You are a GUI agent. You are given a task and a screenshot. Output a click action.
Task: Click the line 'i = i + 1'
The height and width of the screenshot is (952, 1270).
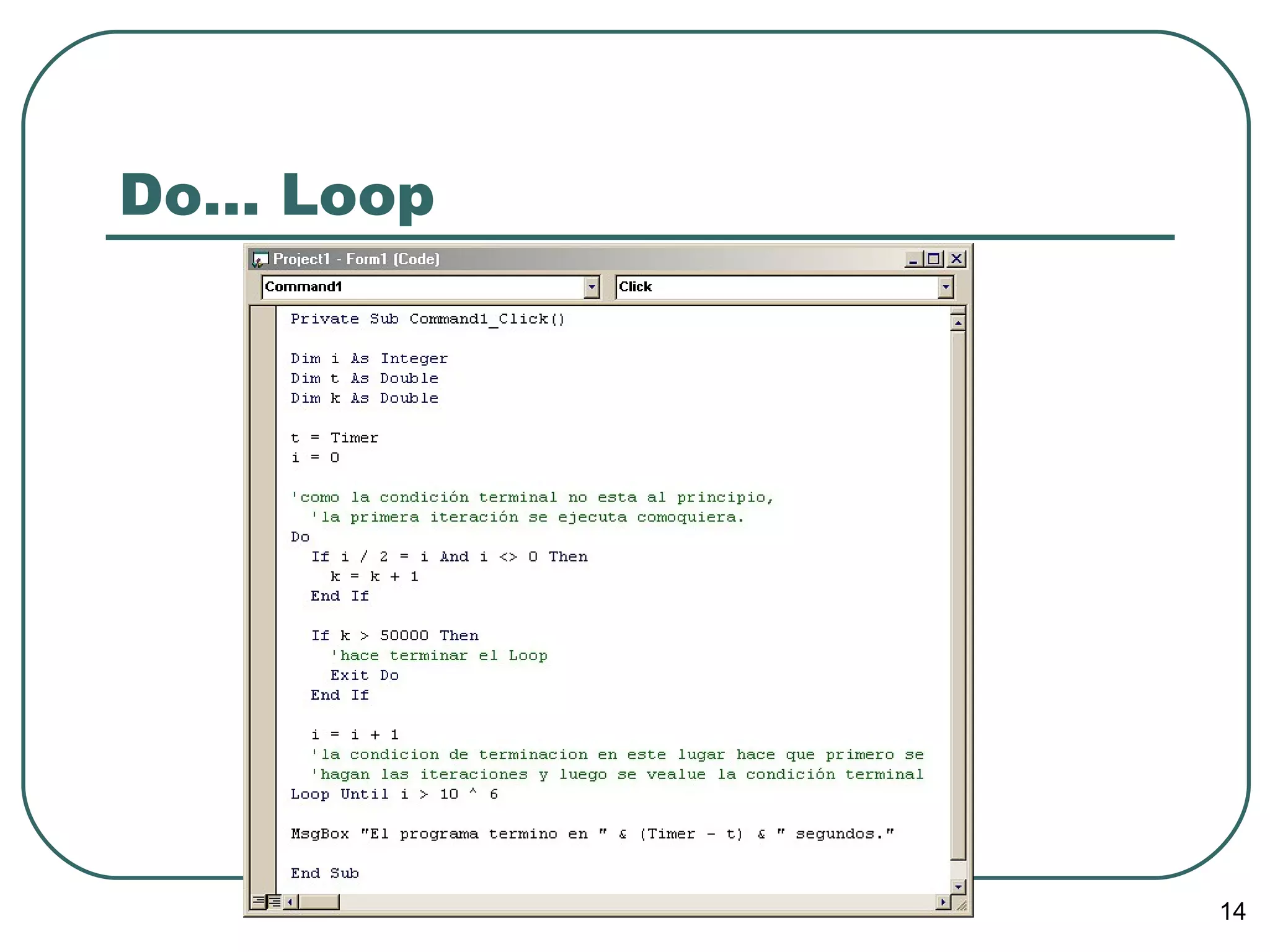pos(354,735)
